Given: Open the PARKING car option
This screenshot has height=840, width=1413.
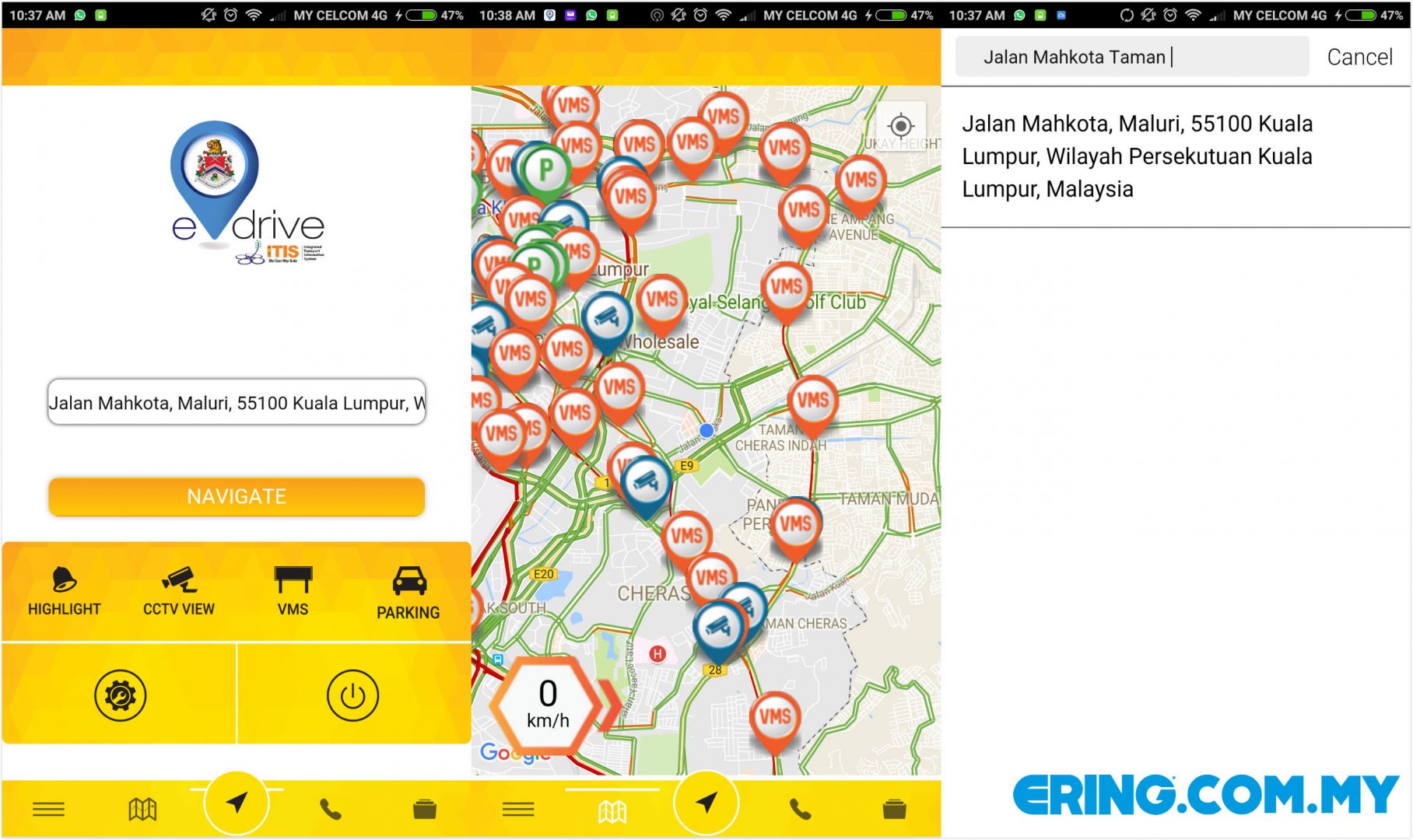Looking at the screenshot, I should (x=408, y=593).
